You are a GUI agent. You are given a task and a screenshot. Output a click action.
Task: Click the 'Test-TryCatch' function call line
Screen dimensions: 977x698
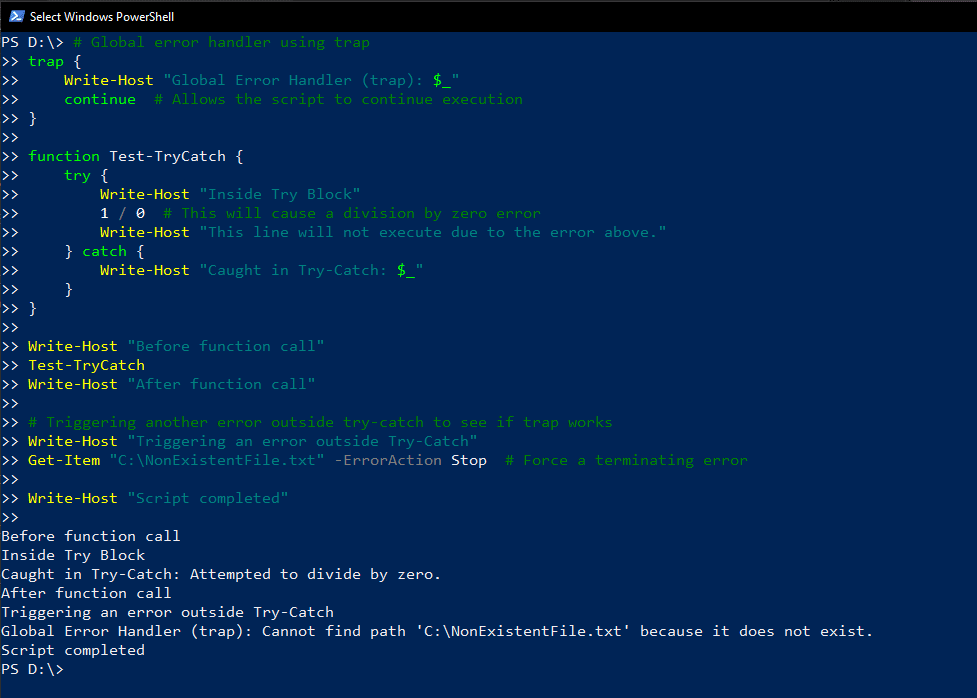[x=87, y=366]
